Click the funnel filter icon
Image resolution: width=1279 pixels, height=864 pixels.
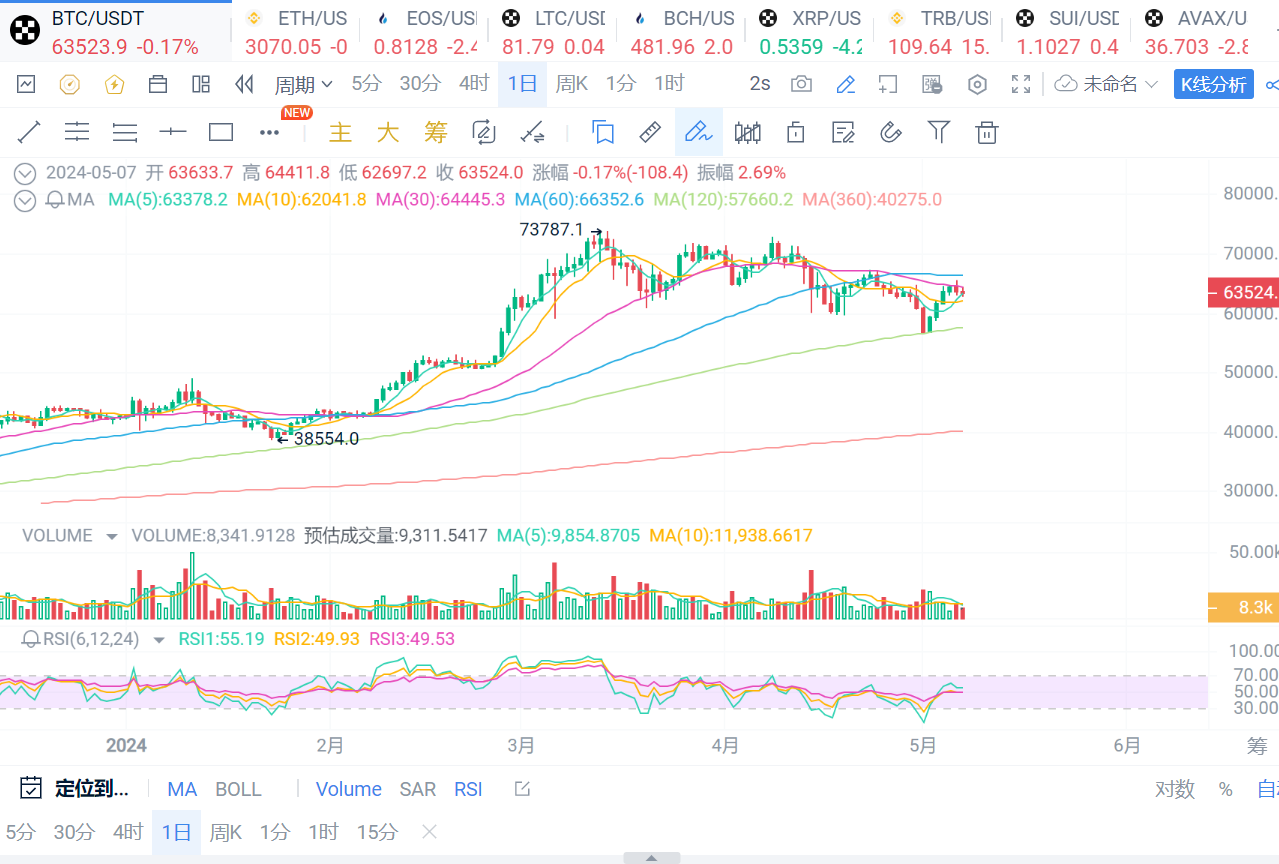click(x=938, y=132)
